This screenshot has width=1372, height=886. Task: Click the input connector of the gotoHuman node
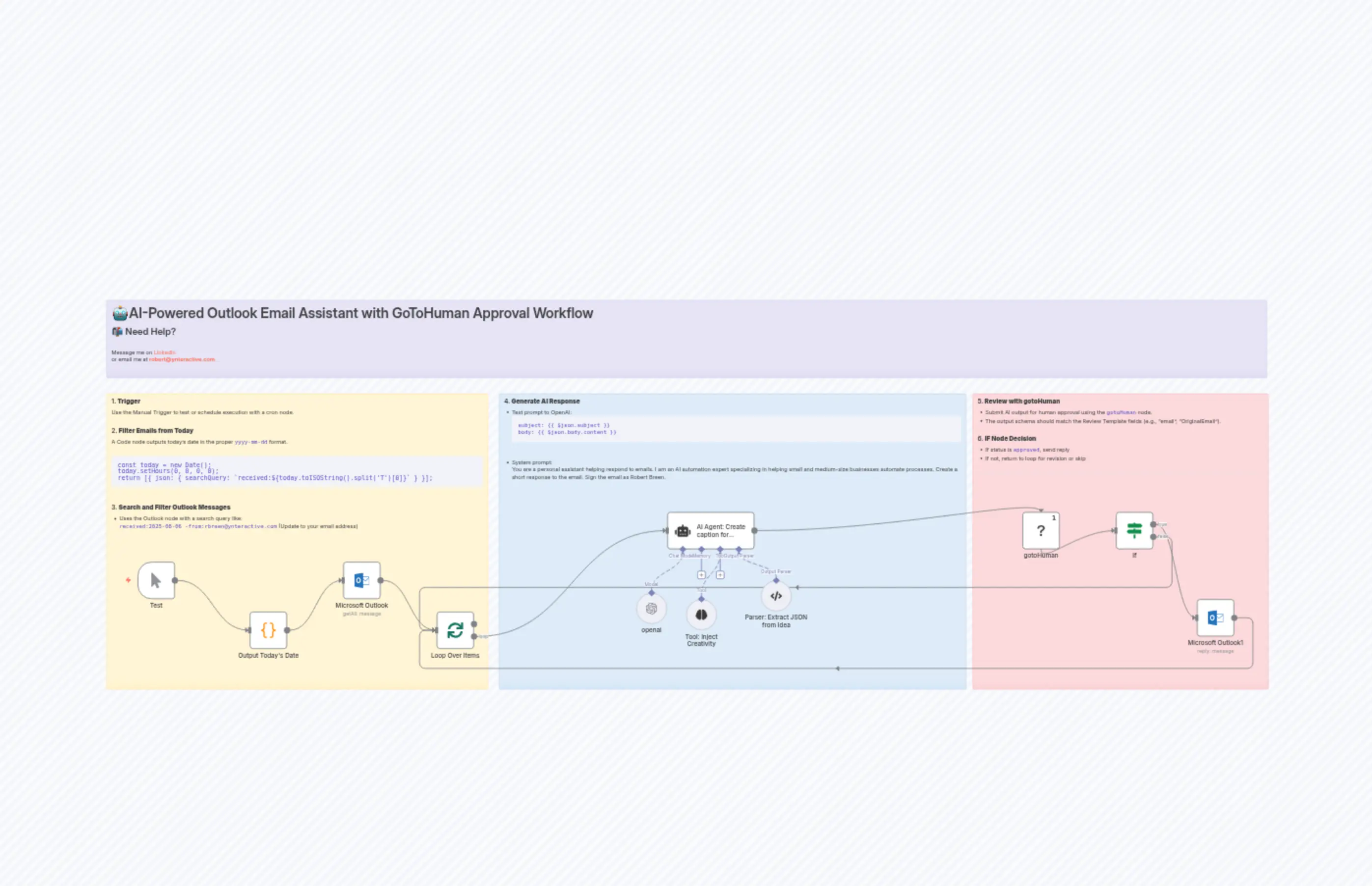1042,511
